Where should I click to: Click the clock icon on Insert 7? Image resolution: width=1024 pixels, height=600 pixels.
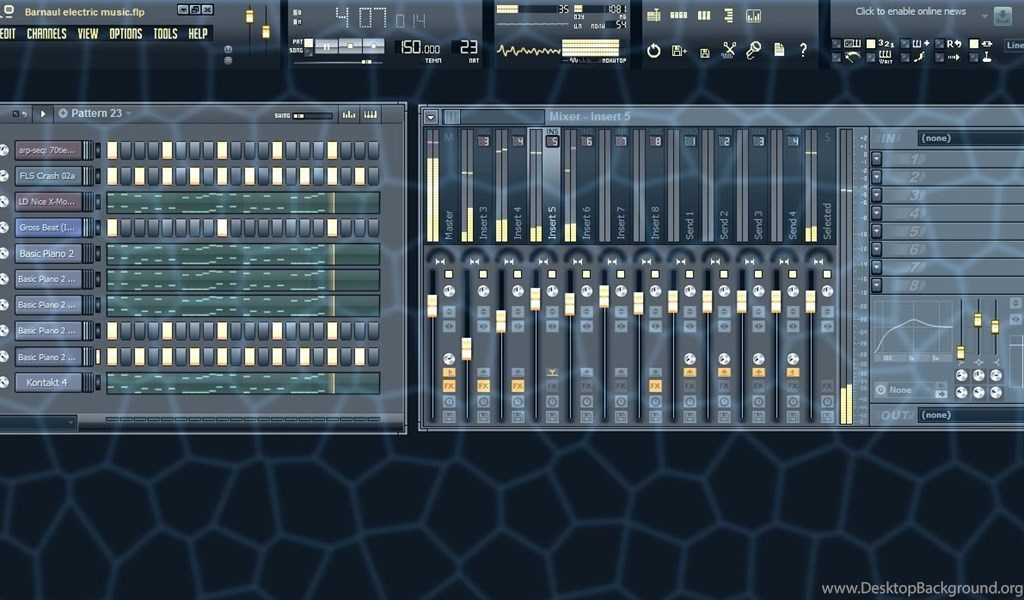coord(620,402)
